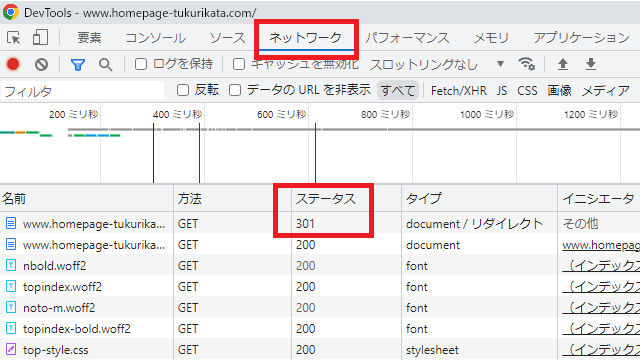Switch to the 要素 tab
The width and height of the screenshot is (640, 360).
[x=89, y=38]
